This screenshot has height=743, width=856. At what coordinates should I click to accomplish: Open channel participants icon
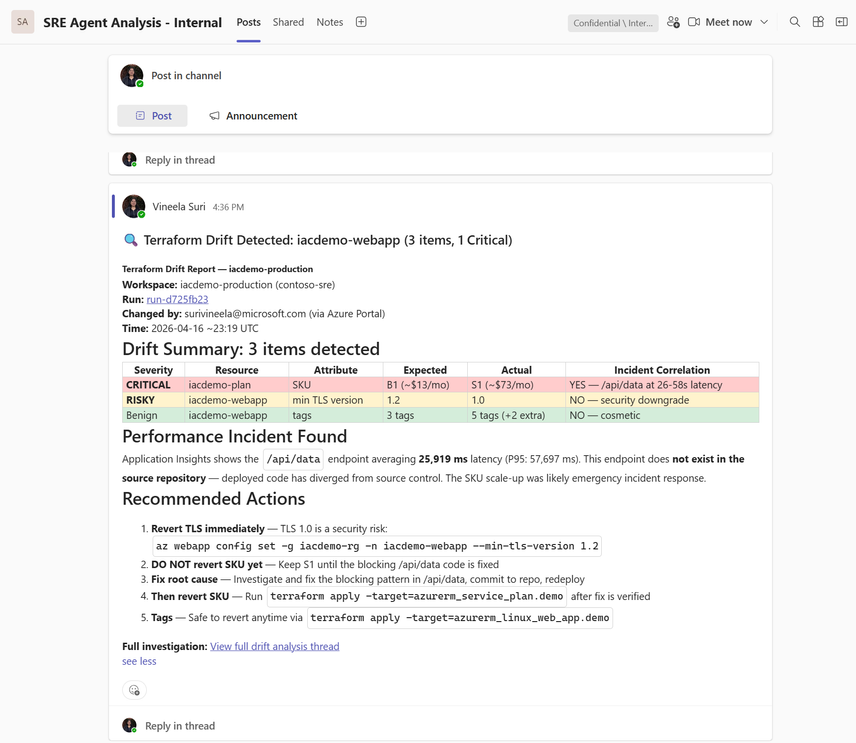click(673, 22)
